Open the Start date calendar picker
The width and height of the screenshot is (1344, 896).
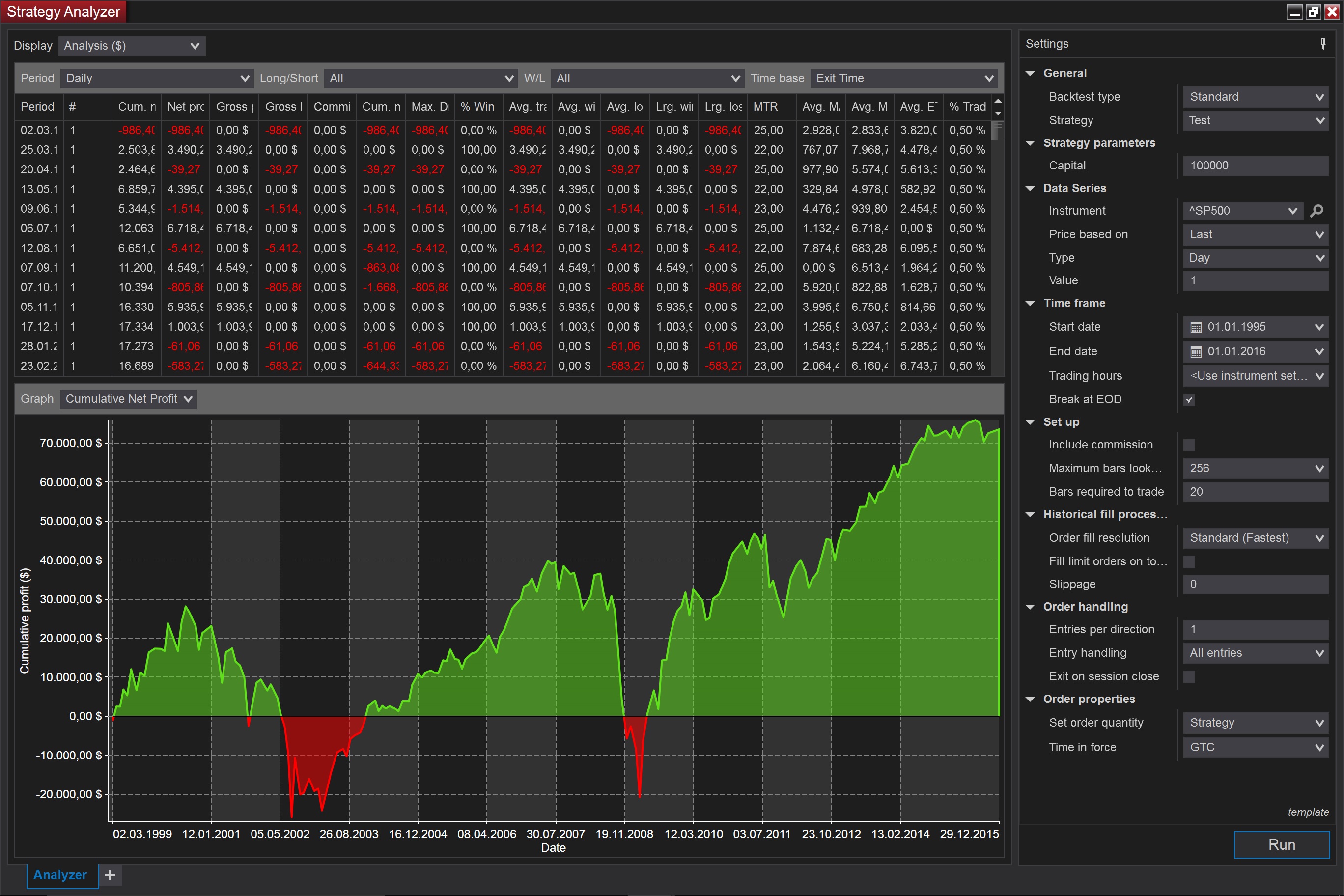point(1196,327)
